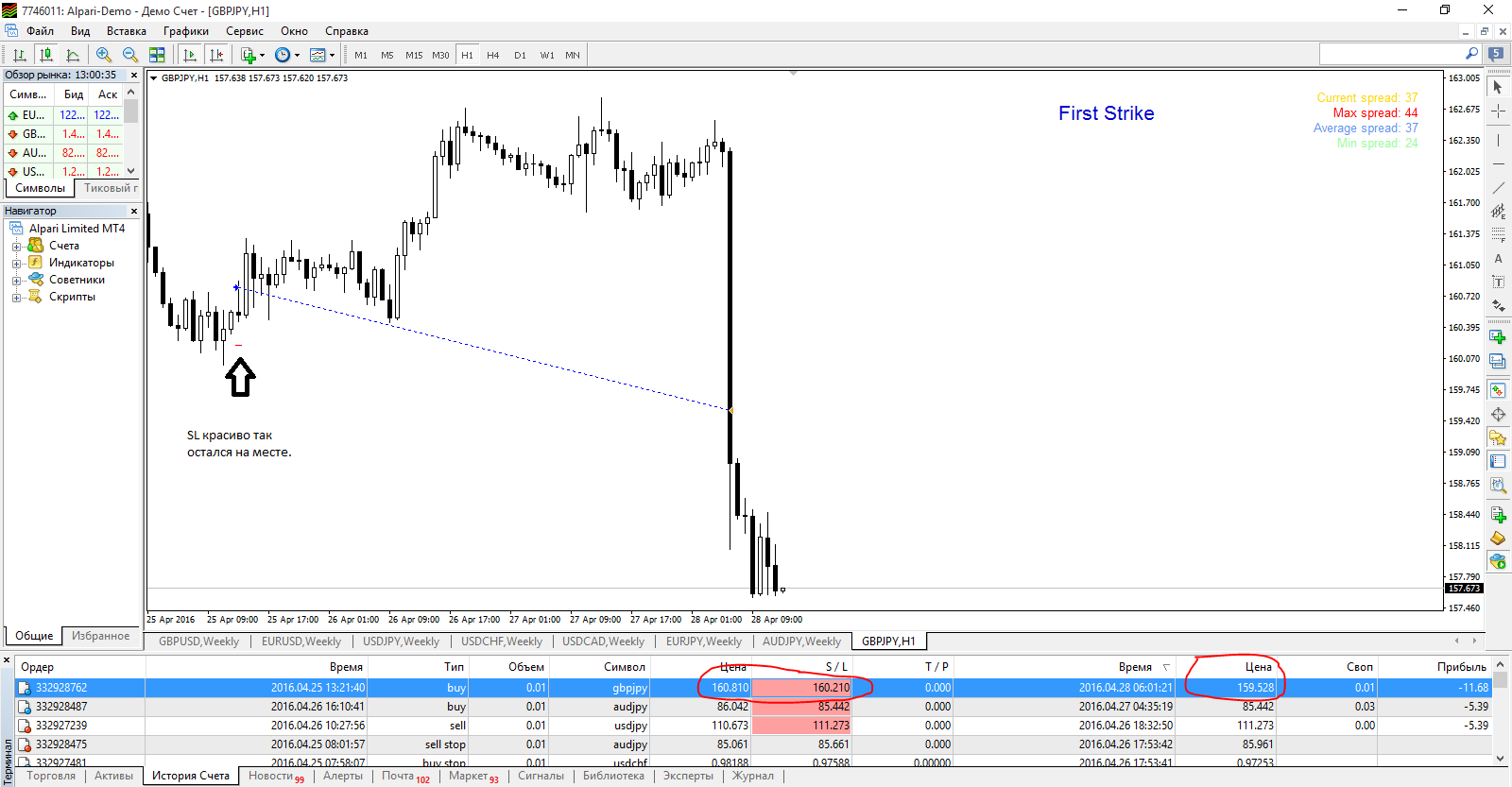Screen dimensions: 1512x787
Task: Tile chart windows icon
Action: [x=157, y=55]
